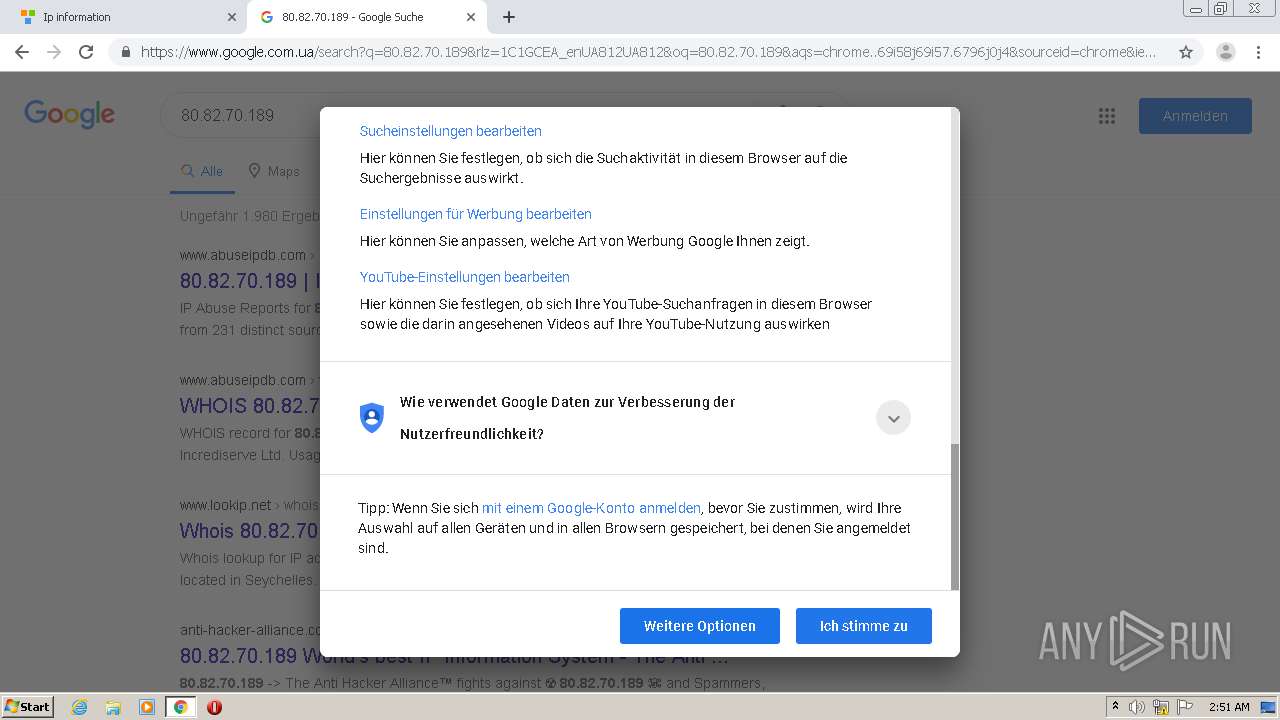The image size is (1280, 720).
Task: Open YouTube-Einstellungen bearbeiten link
Action: (465, 277)
